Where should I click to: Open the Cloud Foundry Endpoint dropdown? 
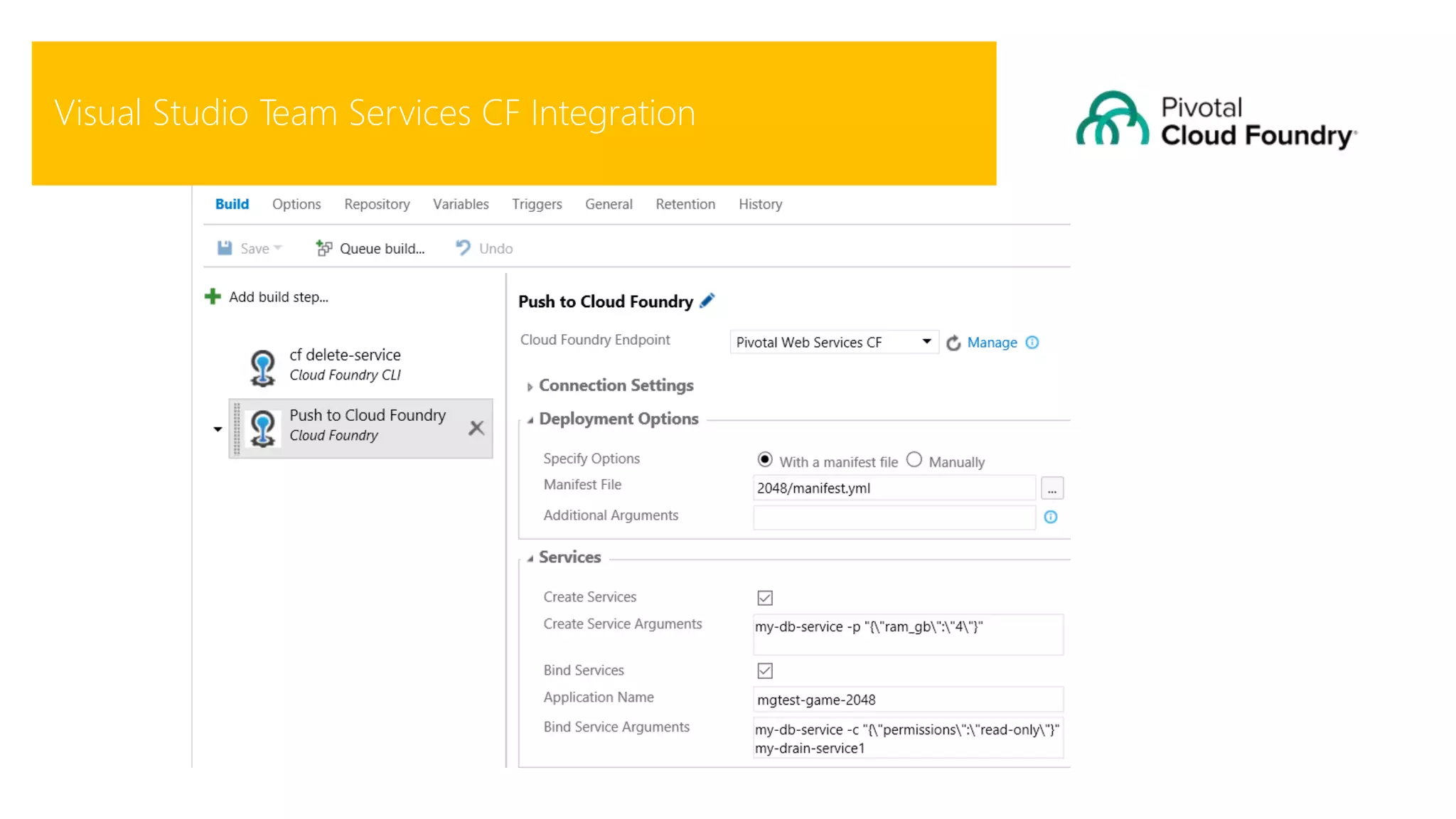833,342
